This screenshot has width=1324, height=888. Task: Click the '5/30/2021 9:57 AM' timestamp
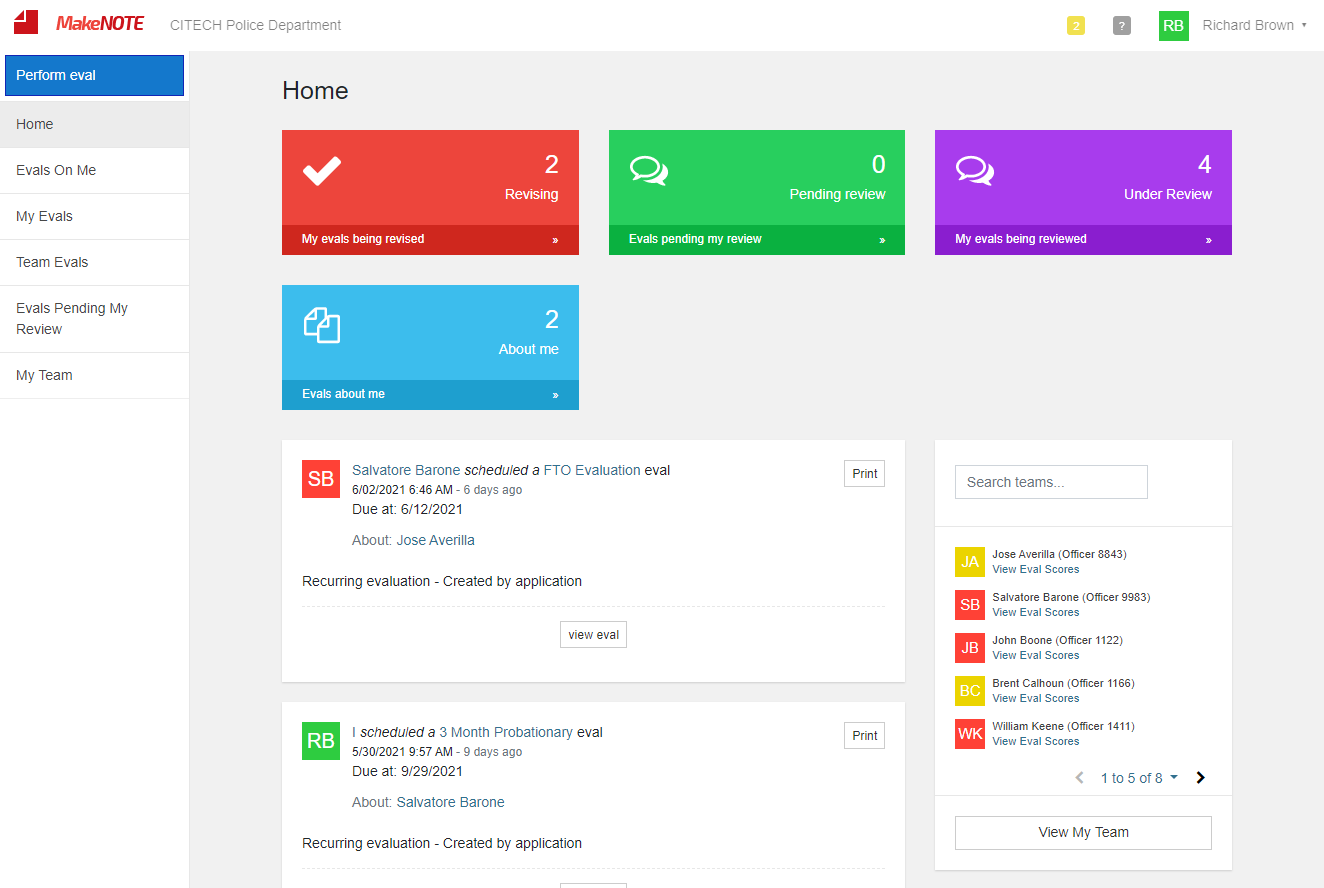[402, 752]
